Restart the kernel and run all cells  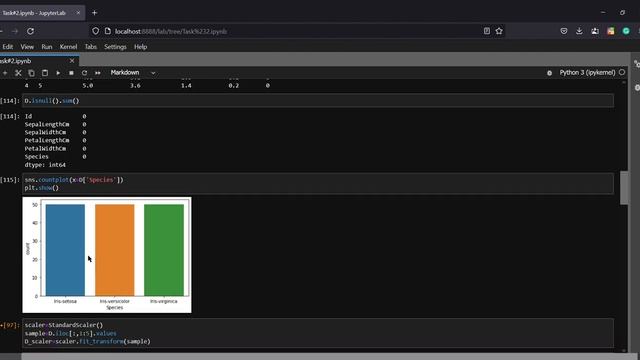click(x=98, y=73)
